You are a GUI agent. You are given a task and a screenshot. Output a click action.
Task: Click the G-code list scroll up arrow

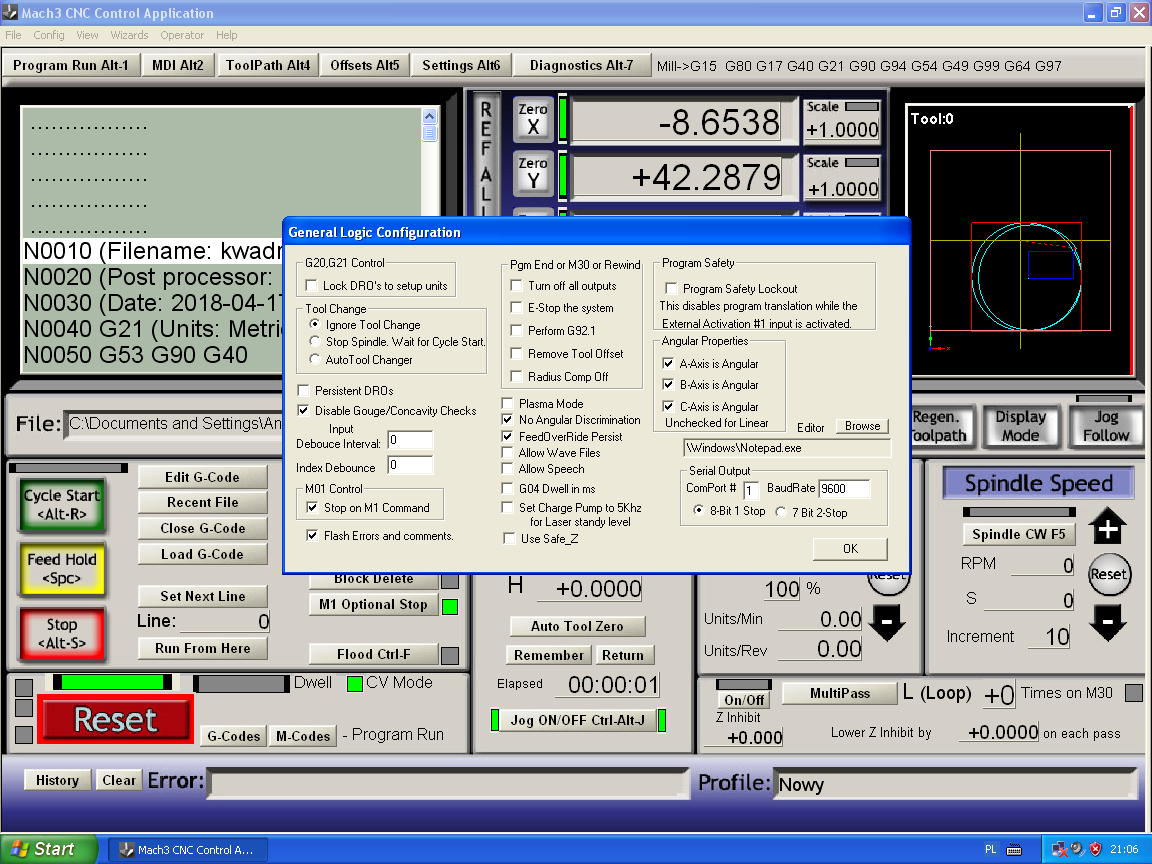click(429, 116)
